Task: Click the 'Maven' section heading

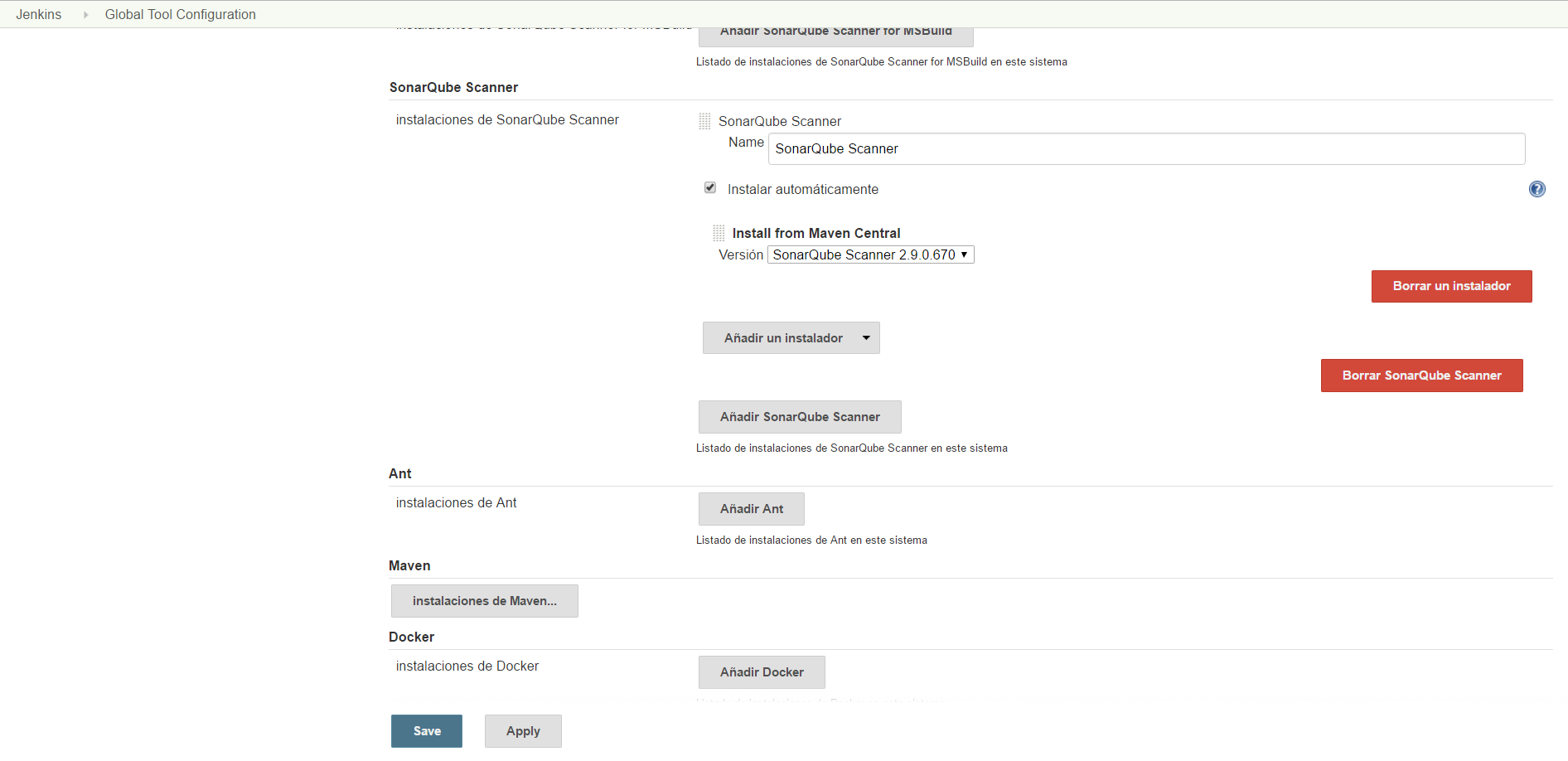Action: click(x=409, y=565)
